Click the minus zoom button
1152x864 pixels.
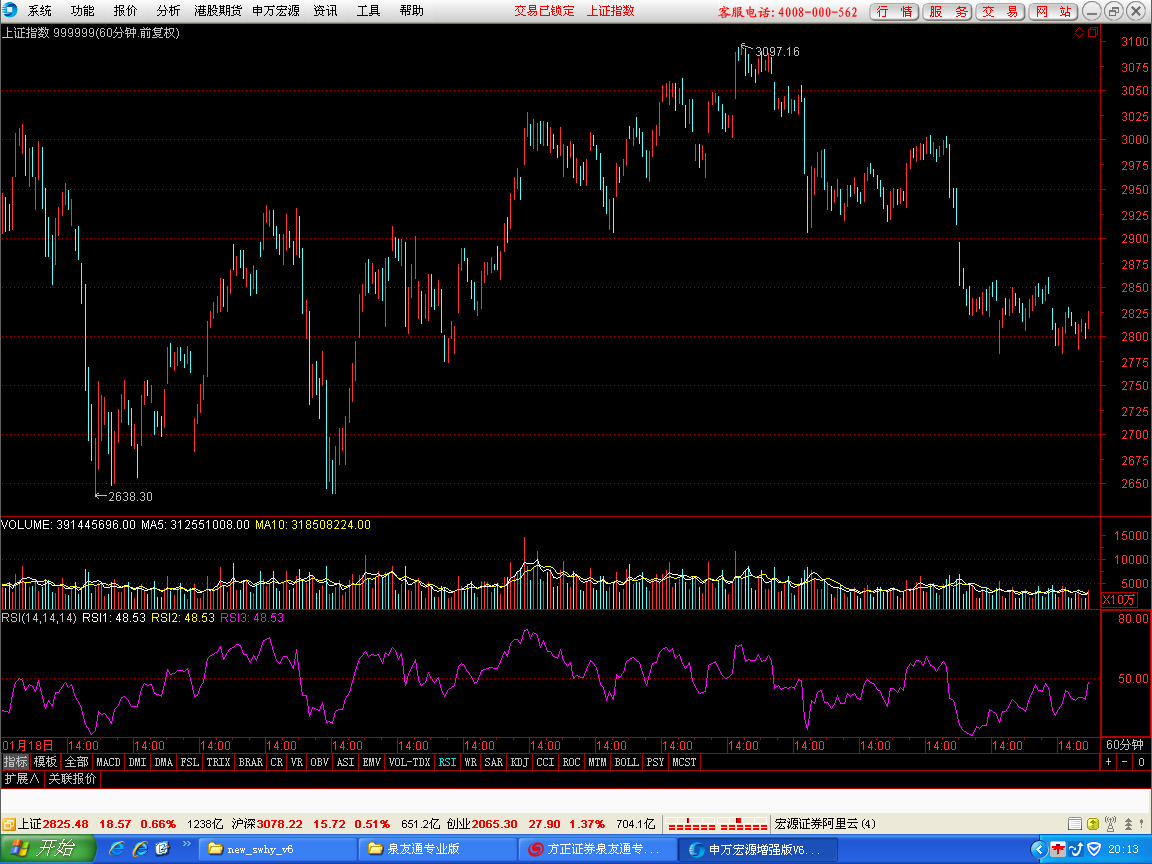pyautogui.click(x=1125, y=762)
